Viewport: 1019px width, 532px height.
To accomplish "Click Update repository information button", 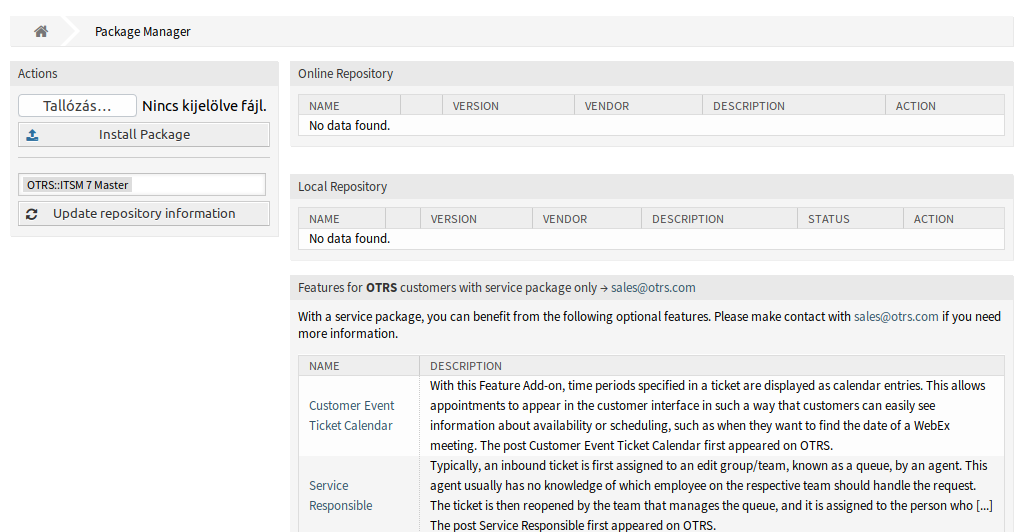I will point(144,213).
